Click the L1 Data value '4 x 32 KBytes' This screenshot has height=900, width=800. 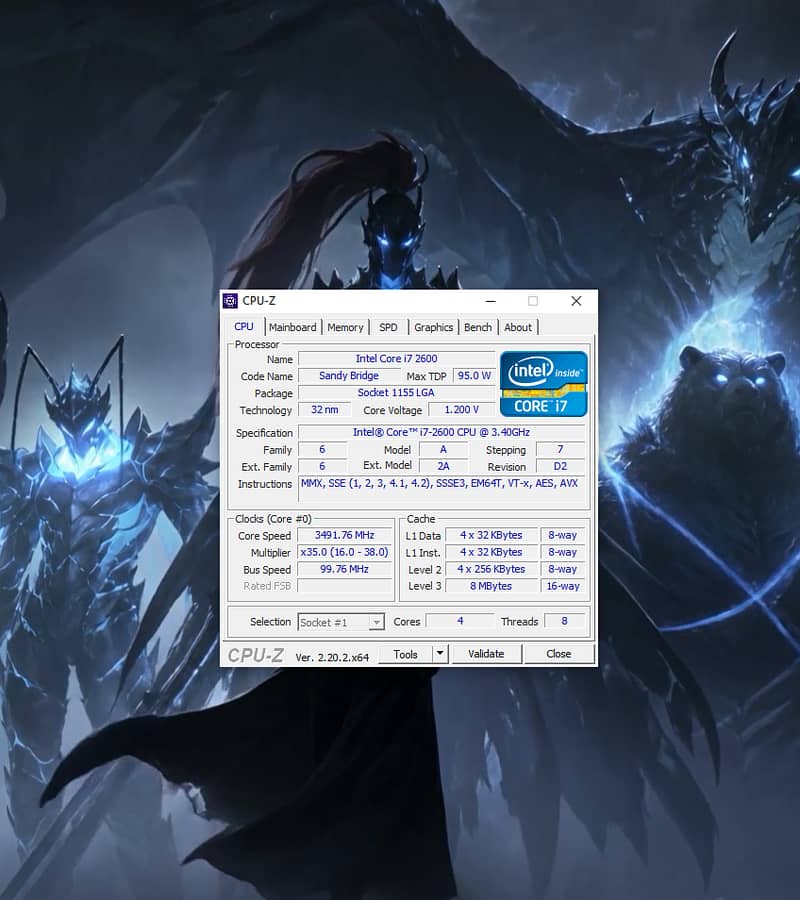[x=491, y=536]
